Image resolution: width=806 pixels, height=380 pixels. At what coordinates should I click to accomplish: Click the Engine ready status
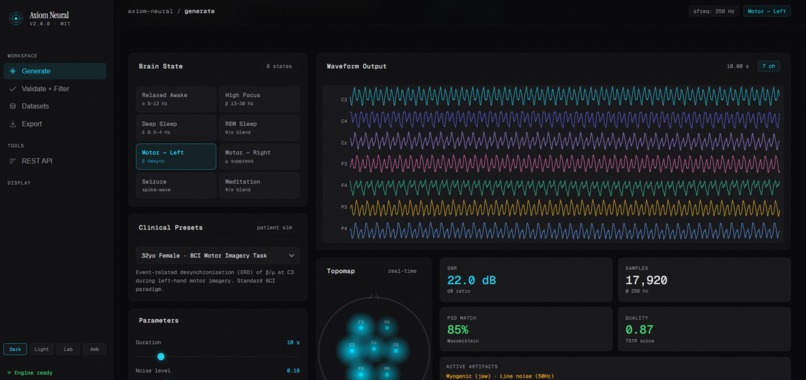(31, 373)
